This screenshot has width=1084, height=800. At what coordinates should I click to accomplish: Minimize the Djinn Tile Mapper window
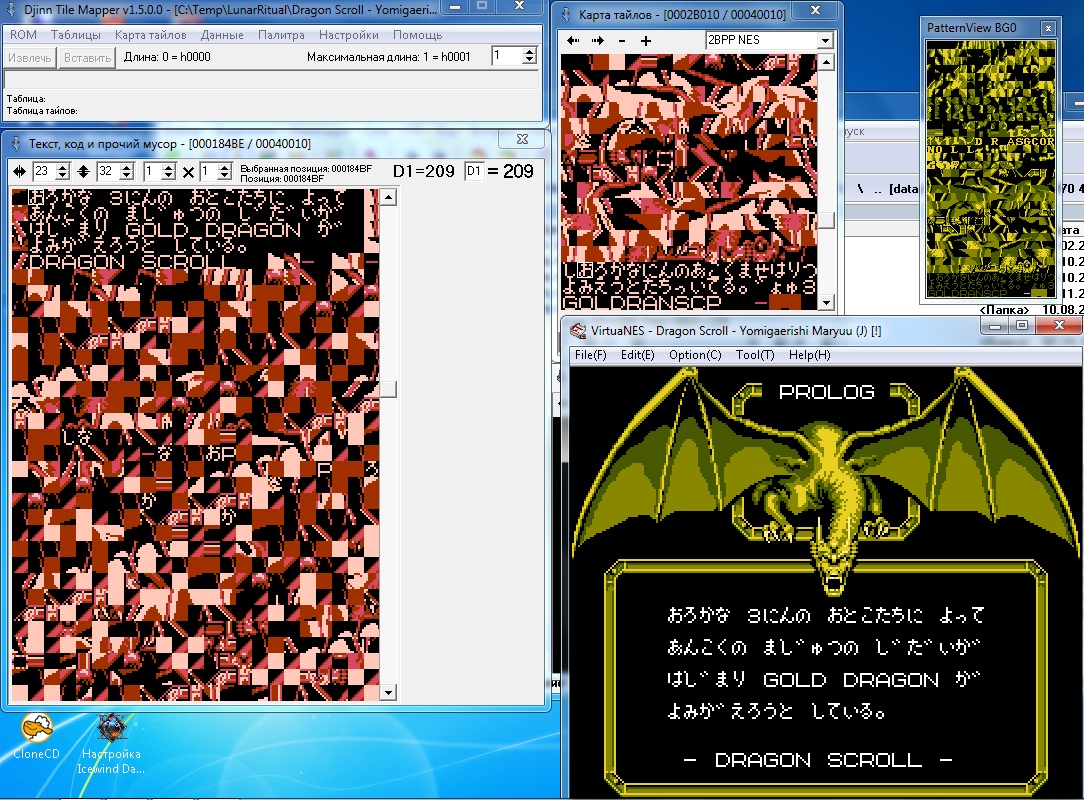click(x=455, y=7)
